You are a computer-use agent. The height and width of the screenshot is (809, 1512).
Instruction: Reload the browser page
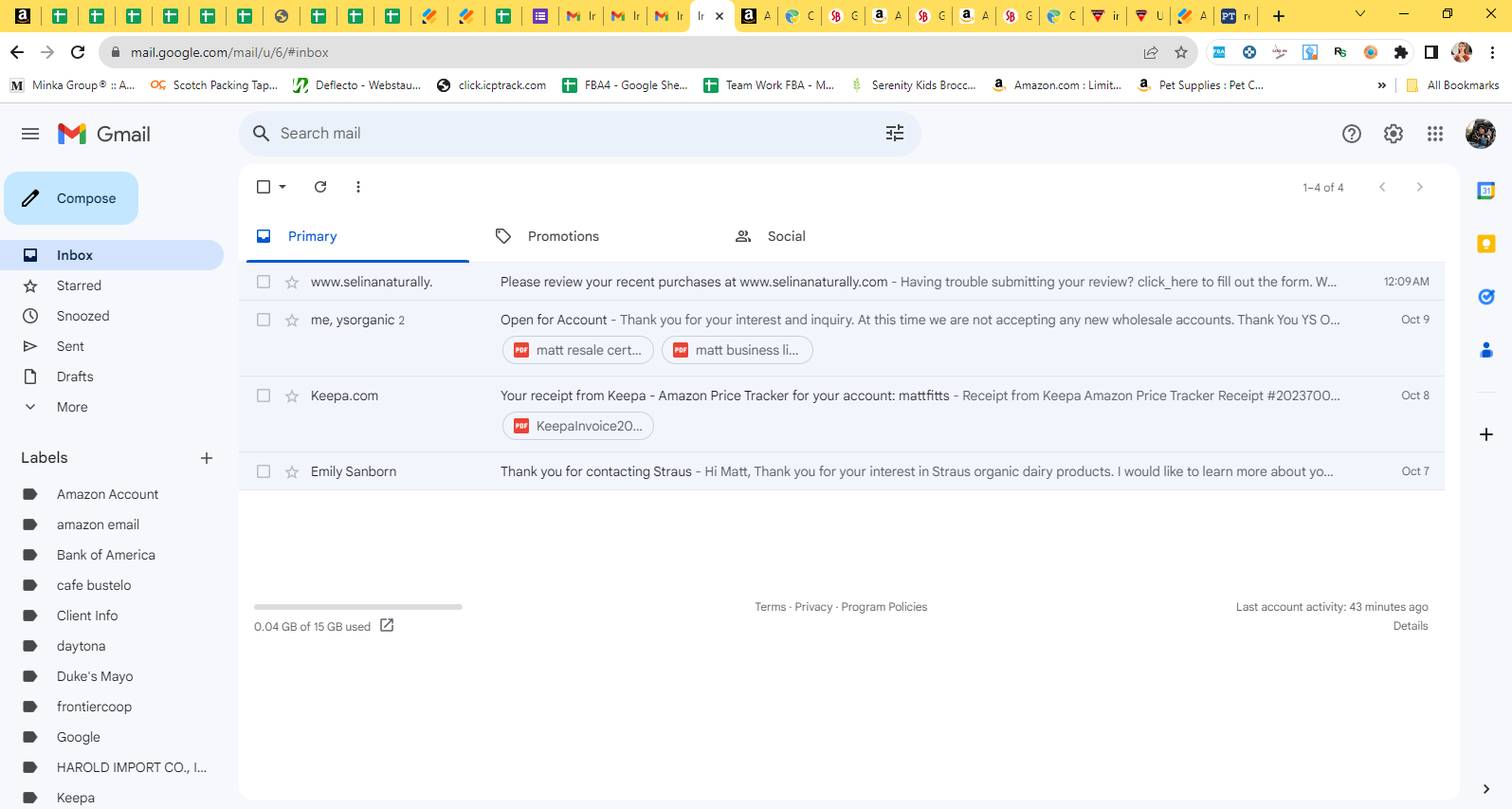tap(78, 52)
